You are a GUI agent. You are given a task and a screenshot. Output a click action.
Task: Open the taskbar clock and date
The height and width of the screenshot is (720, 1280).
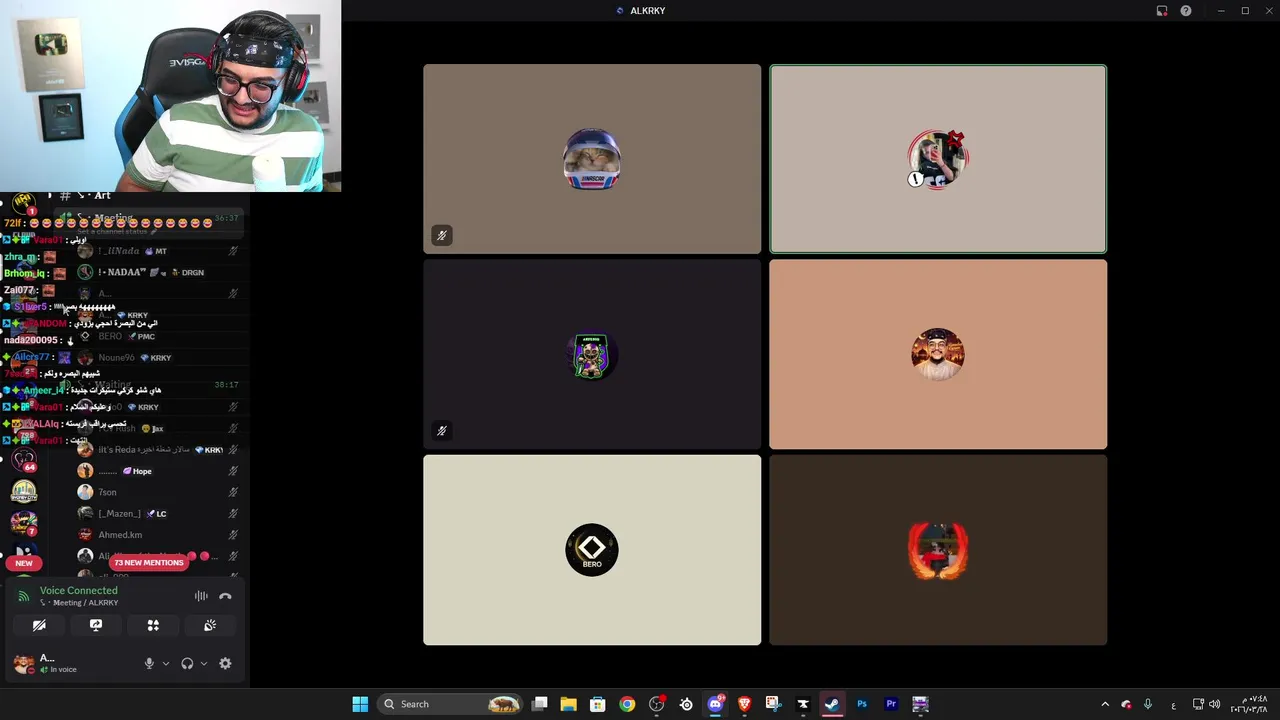tap(1250, 704)
